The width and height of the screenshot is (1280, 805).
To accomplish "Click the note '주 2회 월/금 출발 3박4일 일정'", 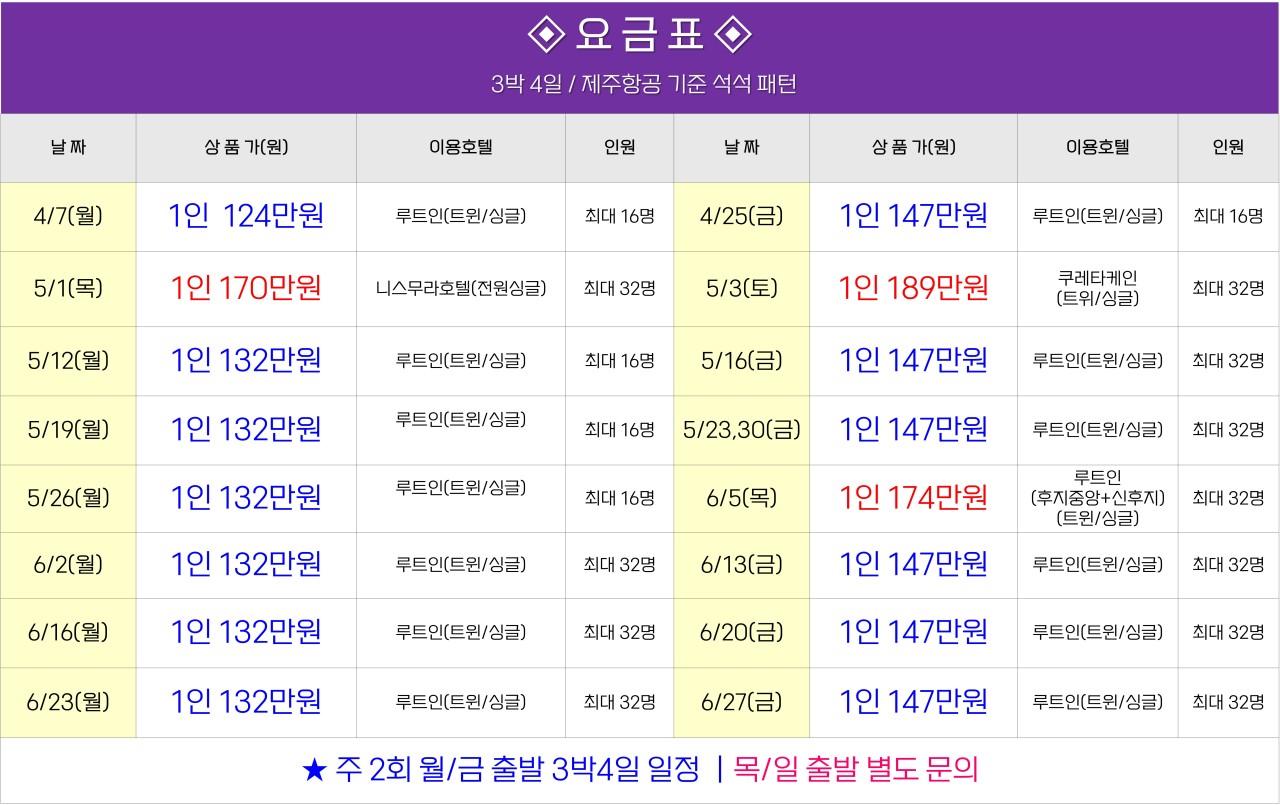I will [518, 769].
